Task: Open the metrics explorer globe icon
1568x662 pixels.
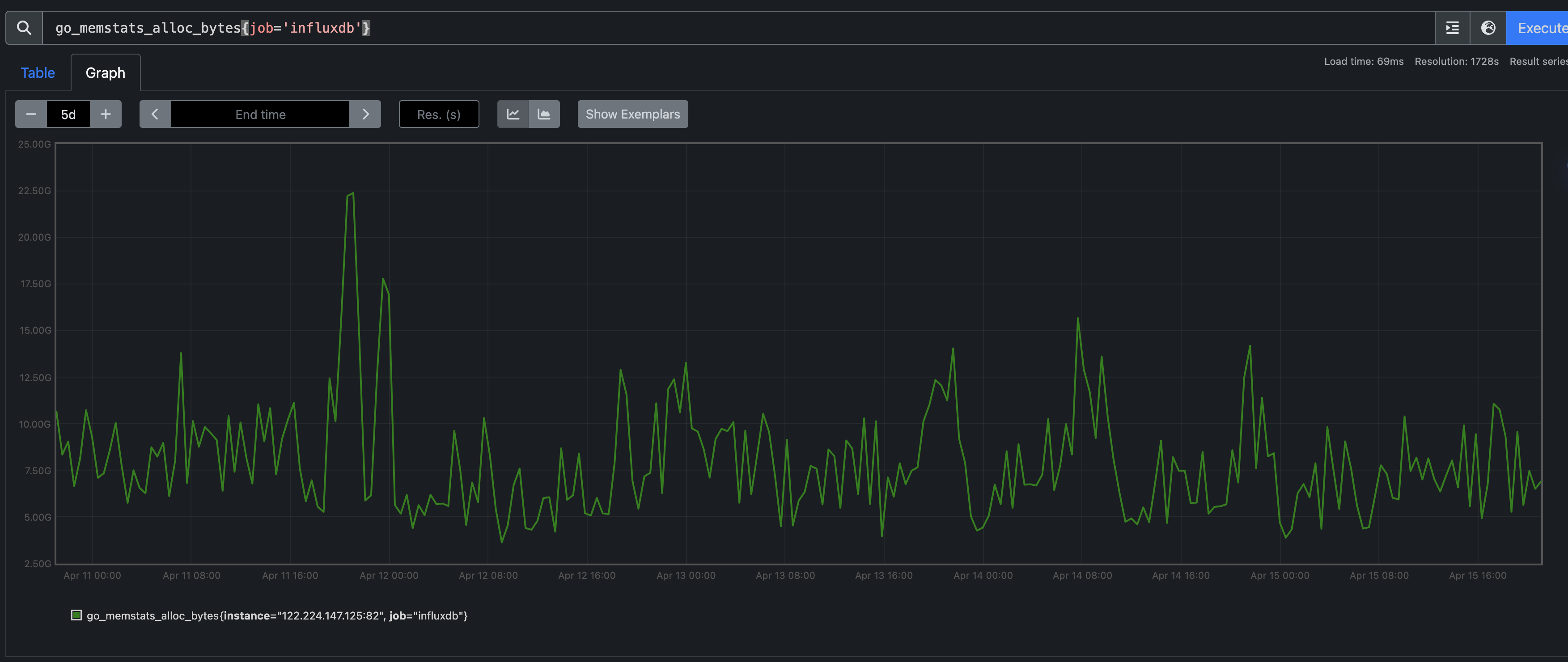Action: (x=1487, y=28)
